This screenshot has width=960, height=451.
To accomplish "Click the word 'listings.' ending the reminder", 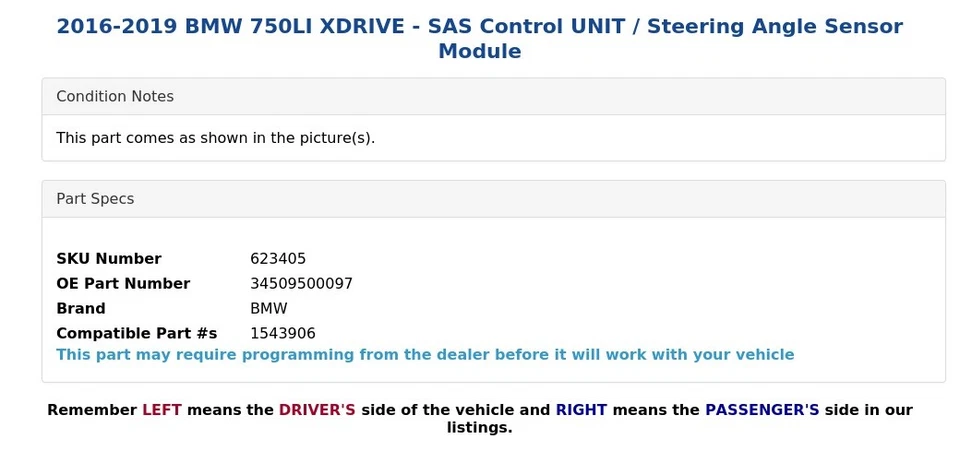I will click(479, 428).
